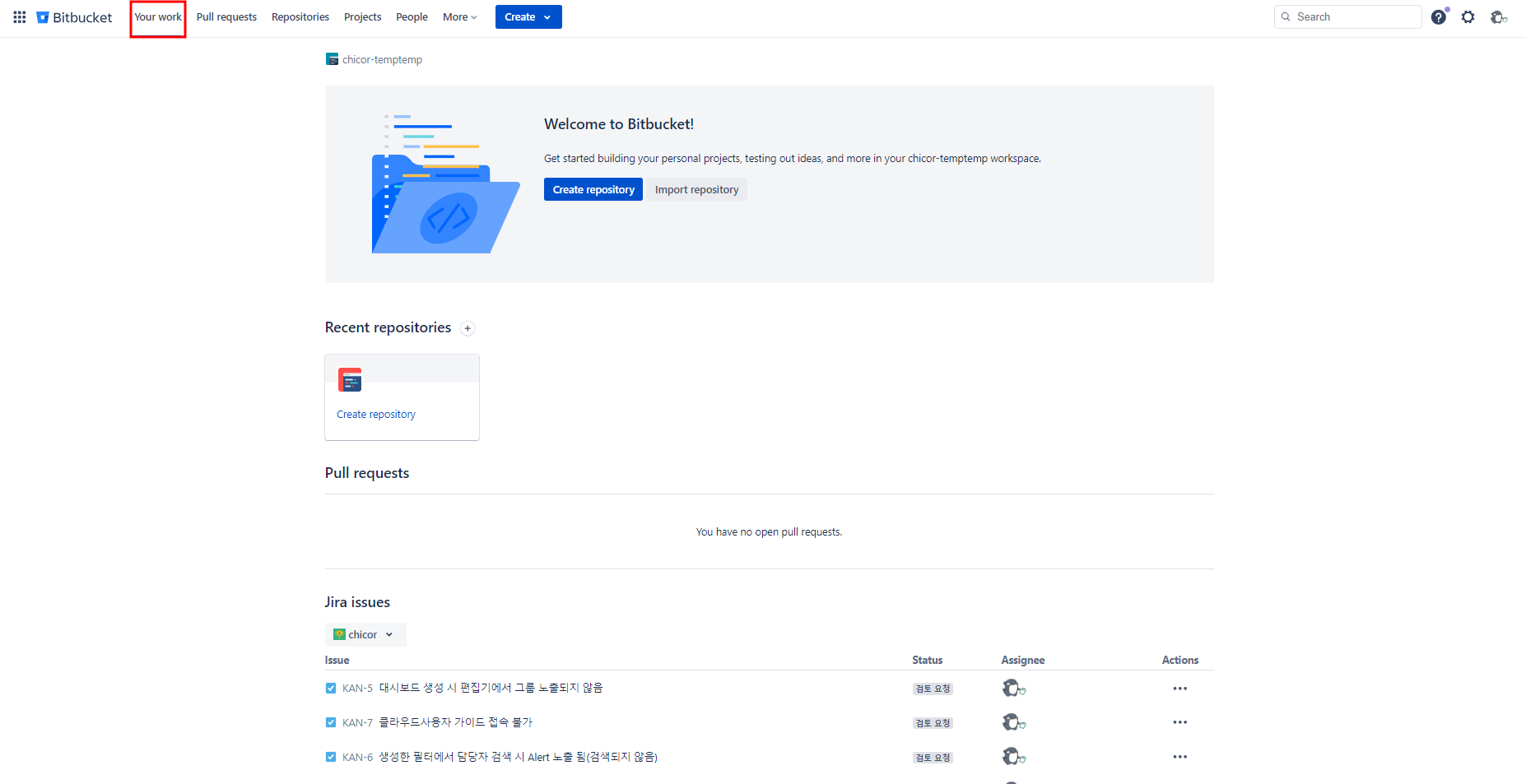Expand the chicor project selector
The width and height of the screenshot is (1526, 784).
365,634
